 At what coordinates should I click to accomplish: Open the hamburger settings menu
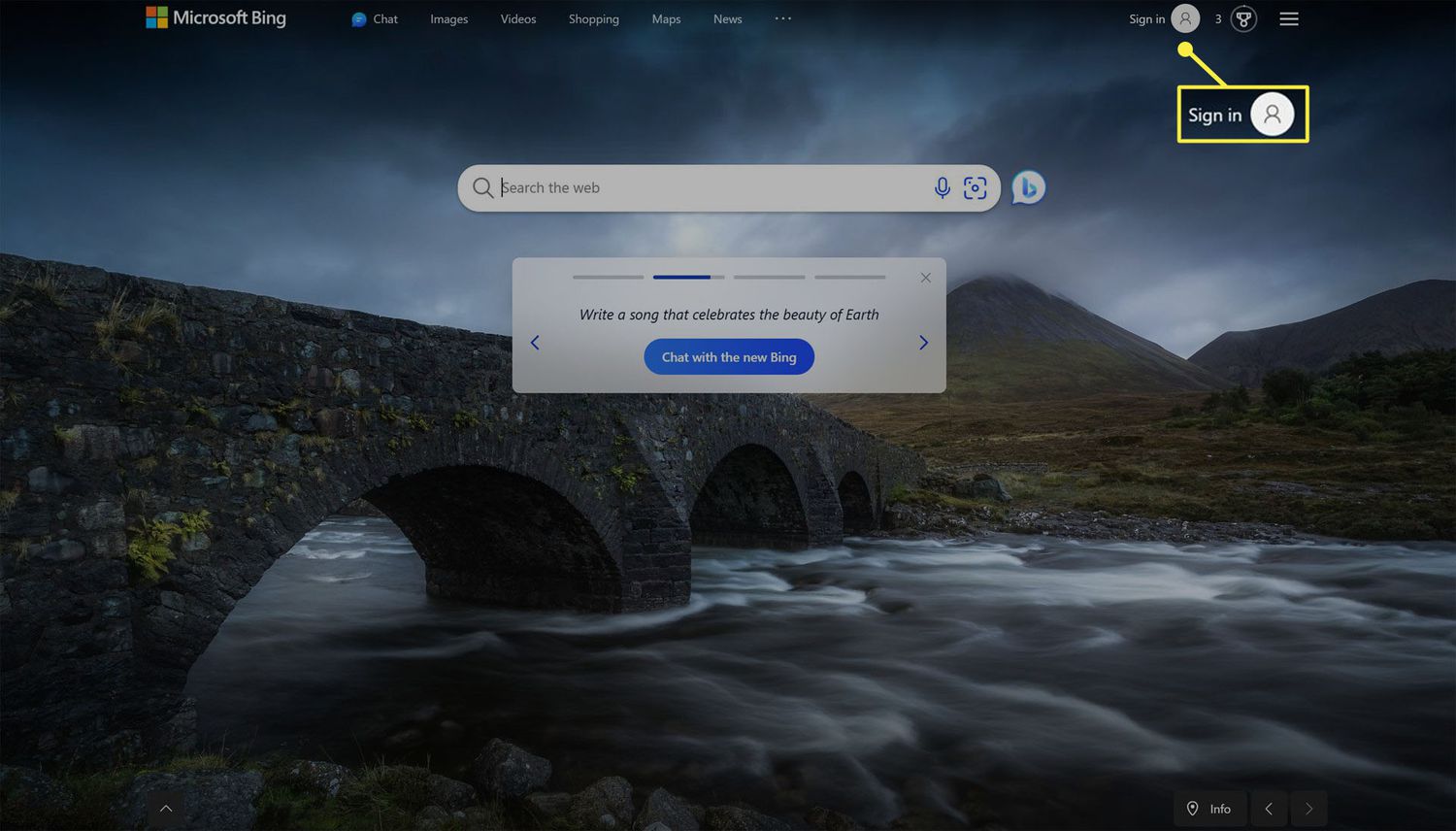tap(1289, 19)
